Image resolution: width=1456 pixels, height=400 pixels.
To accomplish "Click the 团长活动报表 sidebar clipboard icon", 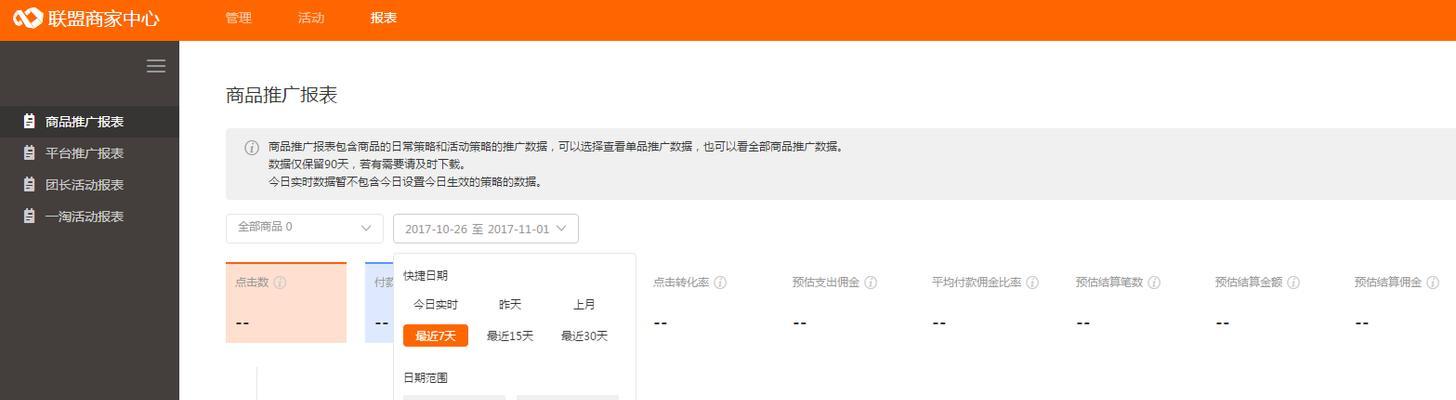I will click(29, 184).
